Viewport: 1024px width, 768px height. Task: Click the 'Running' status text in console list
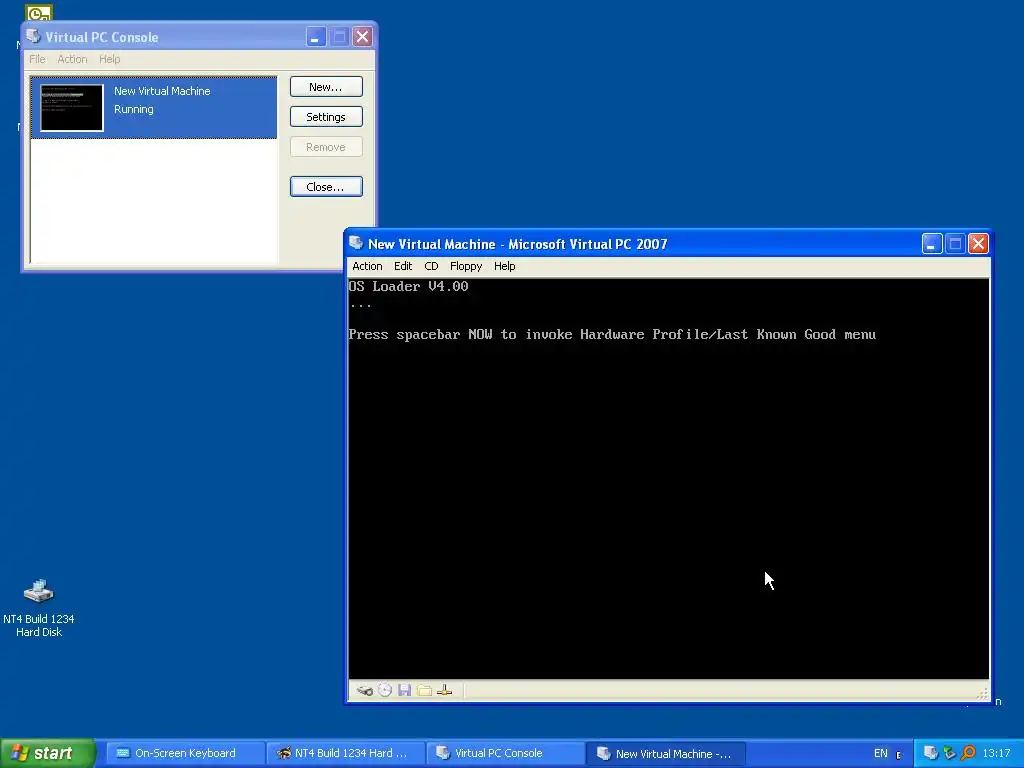pos(134,109)
